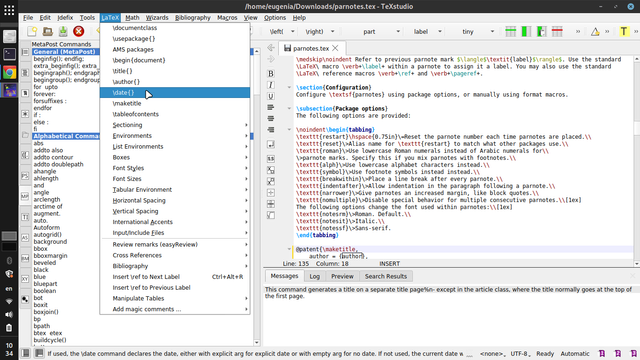Click the Italic formatting icon
640x360 pixels.
pos(271,85)
